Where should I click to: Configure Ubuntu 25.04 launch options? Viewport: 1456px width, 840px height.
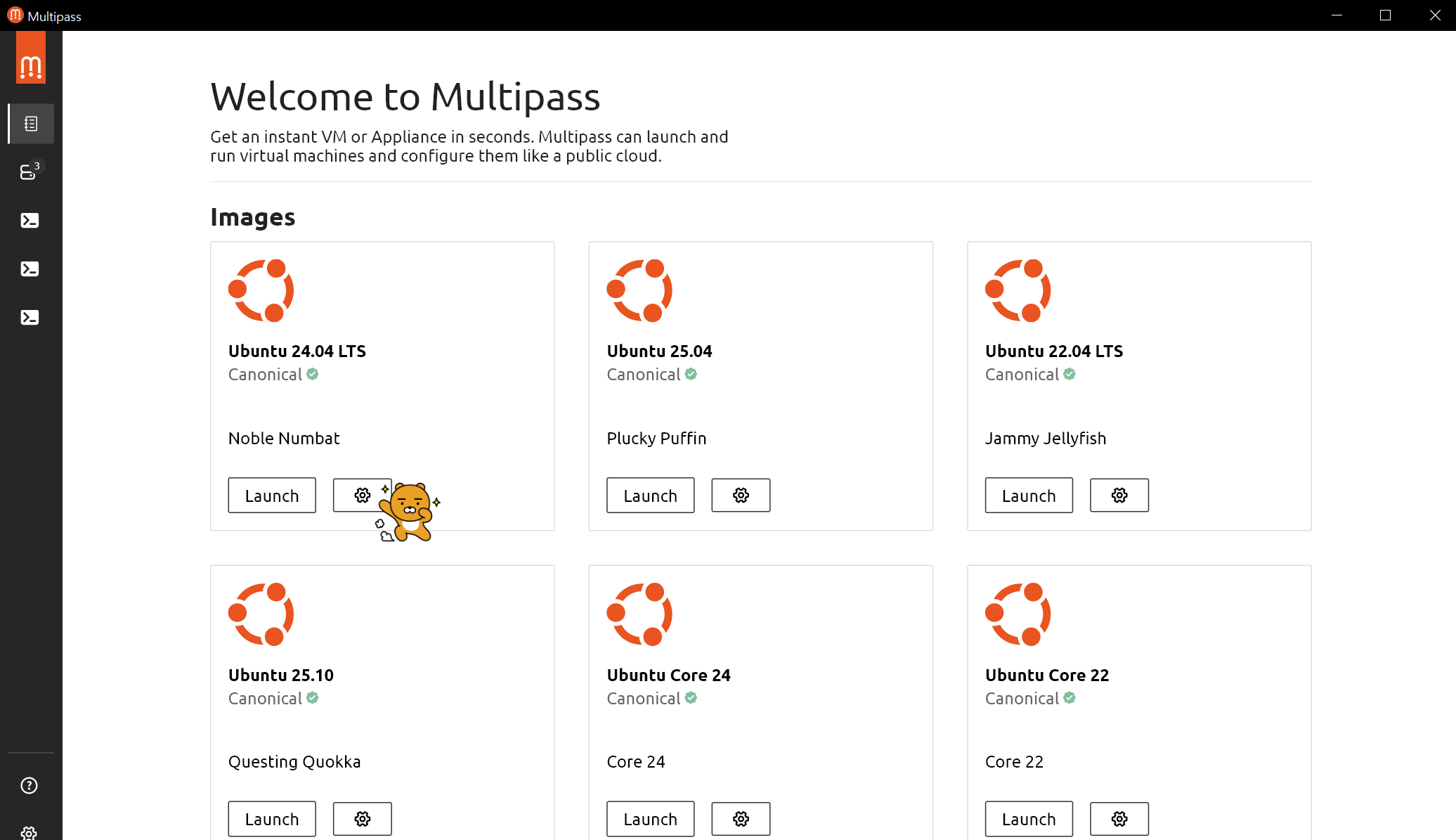click(x=741, y=496)
